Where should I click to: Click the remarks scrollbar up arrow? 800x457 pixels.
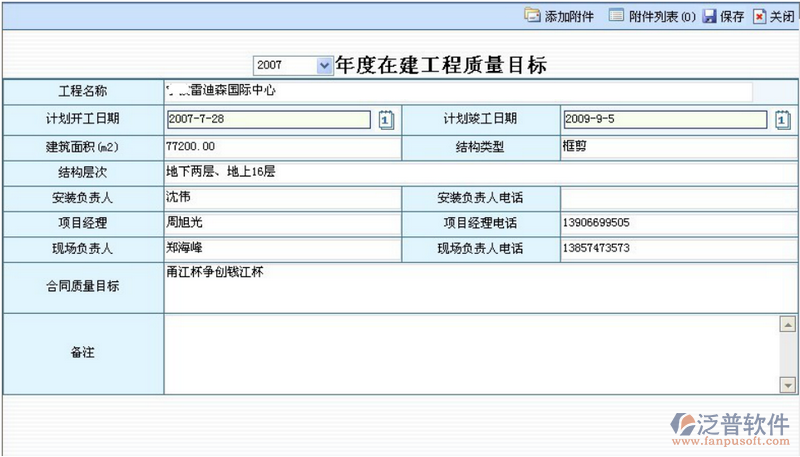click(x=786, y=323)
